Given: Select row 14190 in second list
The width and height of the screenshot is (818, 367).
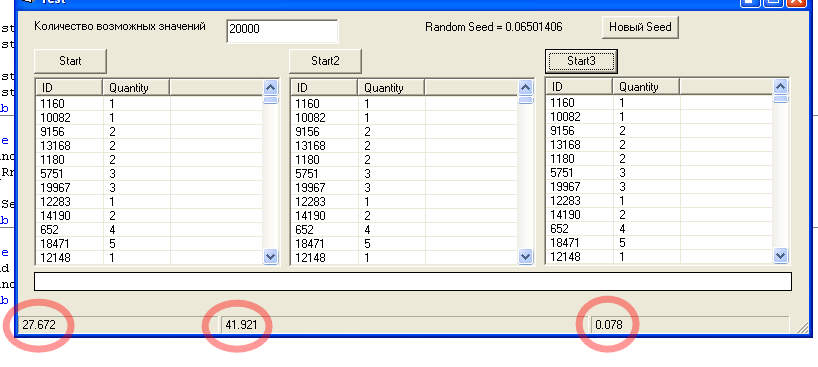Looking at the screenshot, I should pos(404,216).
